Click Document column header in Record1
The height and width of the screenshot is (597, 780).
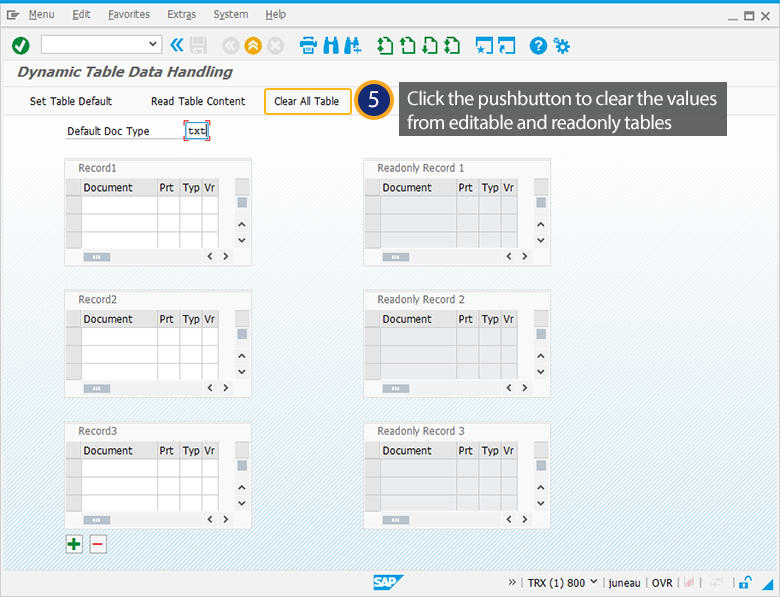click(119, 188)
